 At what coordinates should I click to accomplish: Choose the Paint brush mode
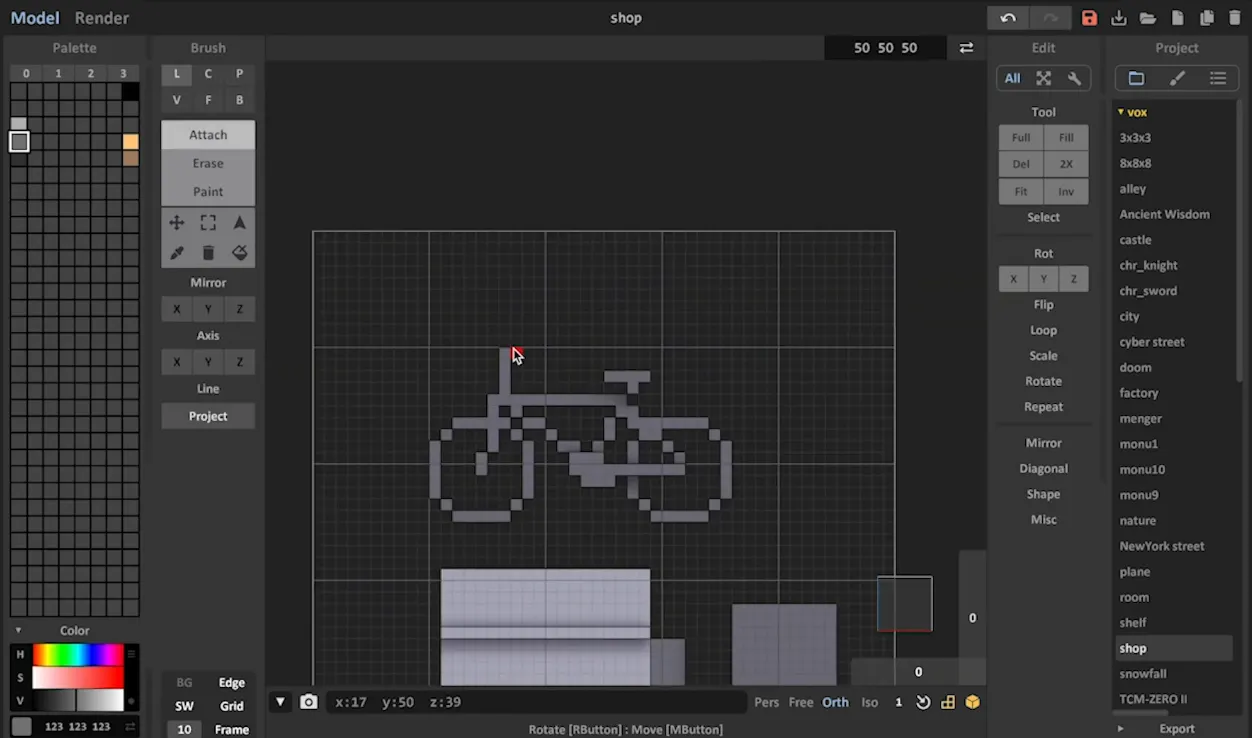pyautogui.click(x=208, y=191)
